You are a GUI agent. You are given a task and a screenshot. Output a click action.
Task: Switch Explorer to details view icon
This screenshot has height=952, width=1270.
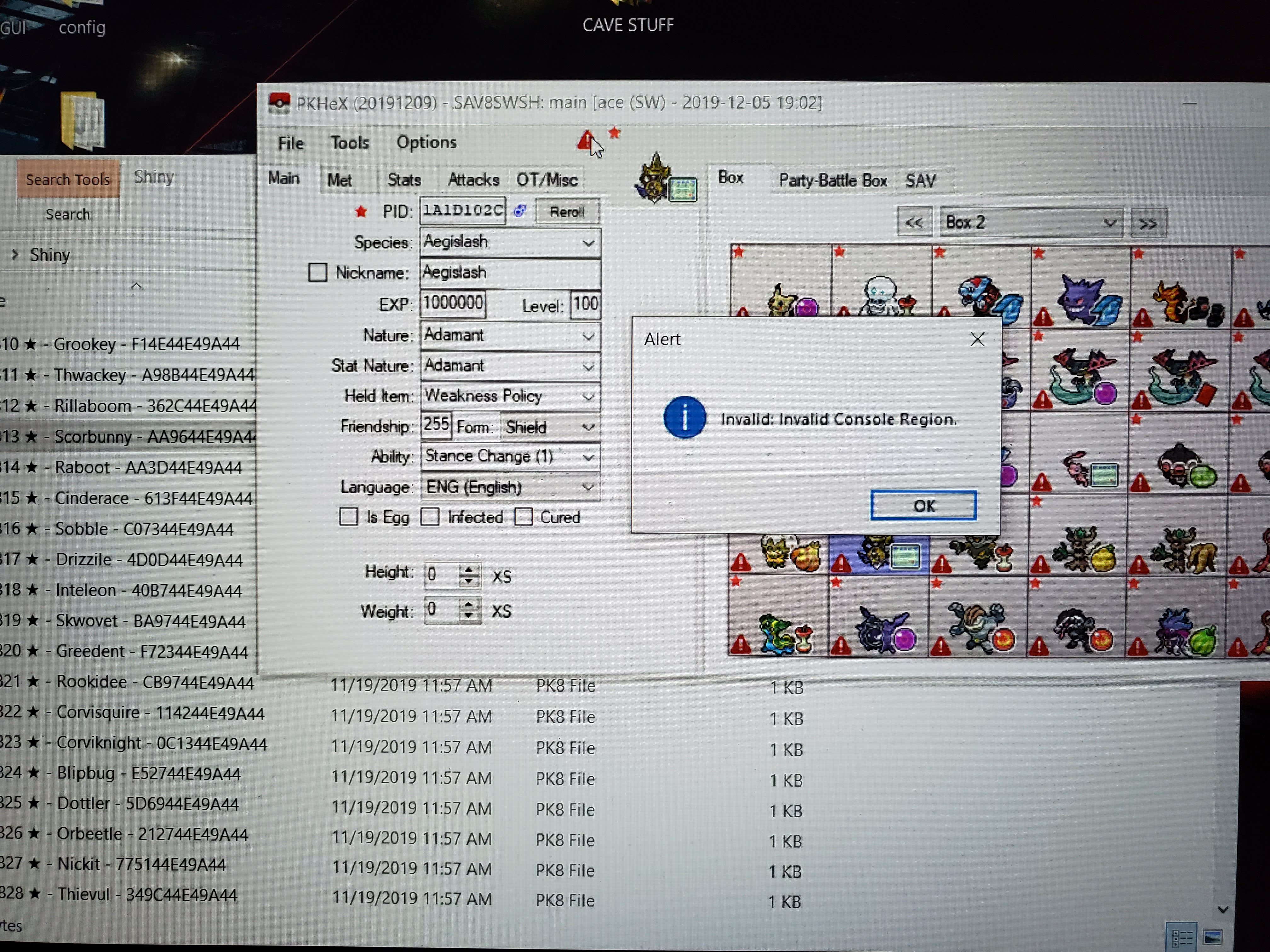1181,938
